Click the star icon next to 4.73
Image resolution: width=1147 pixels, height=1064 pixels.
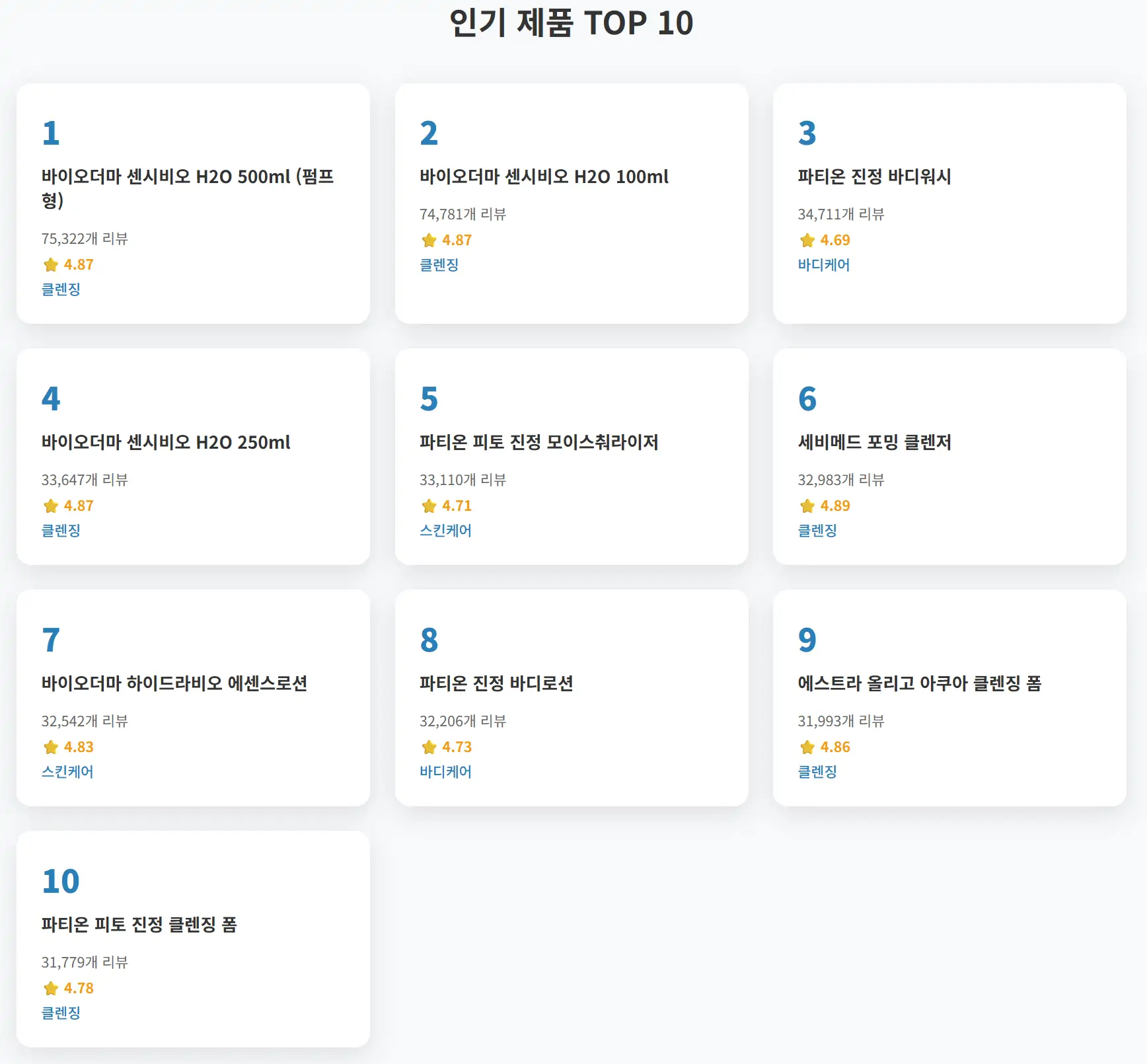tap(429, 747)
